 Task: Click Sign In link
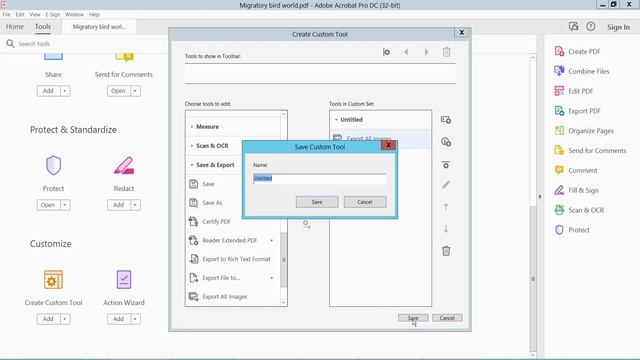tap(618, 27)
